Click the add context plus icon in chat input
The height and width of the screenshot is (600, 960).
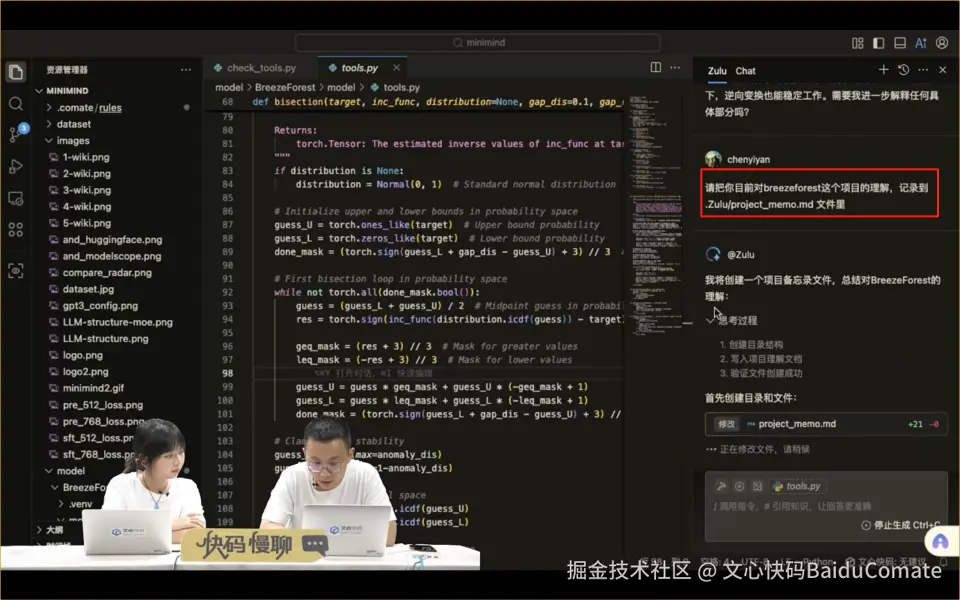[739, 486]
